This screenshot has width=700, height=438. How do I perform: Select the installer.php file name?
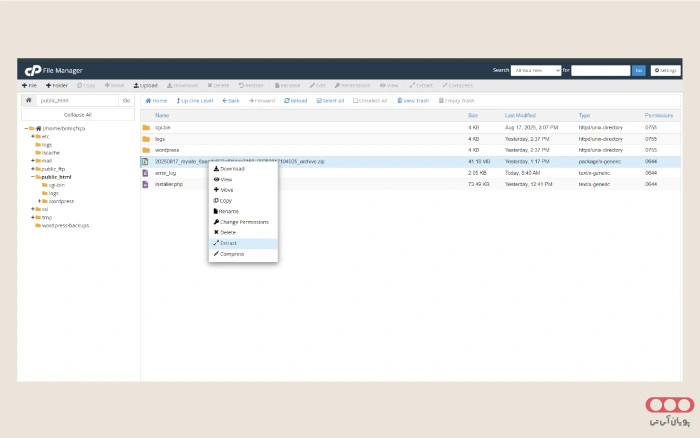pos(169,184)
